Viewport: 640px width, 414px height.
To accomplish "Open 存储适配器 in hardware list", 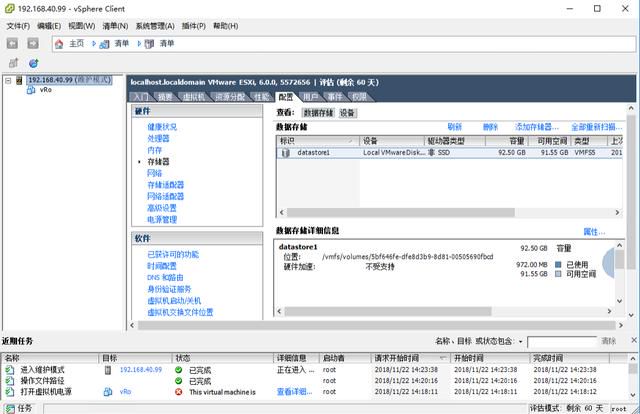I will (x=166, y=185).
